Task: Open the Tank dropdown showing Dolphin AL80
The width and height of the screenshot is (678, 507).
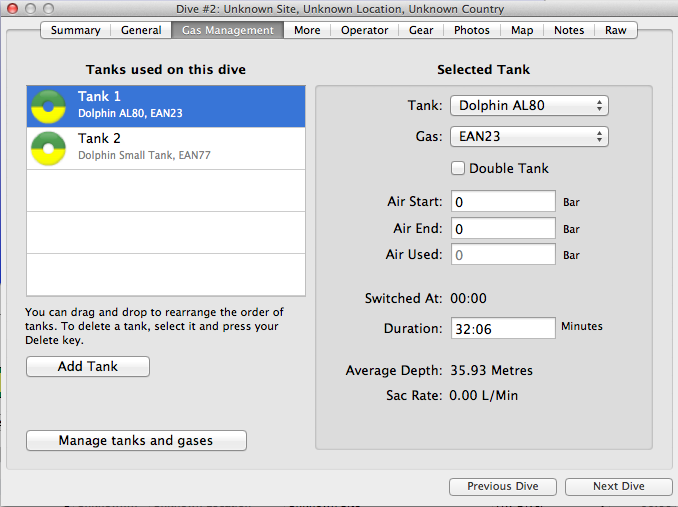Action: click(x=529, y=105)
